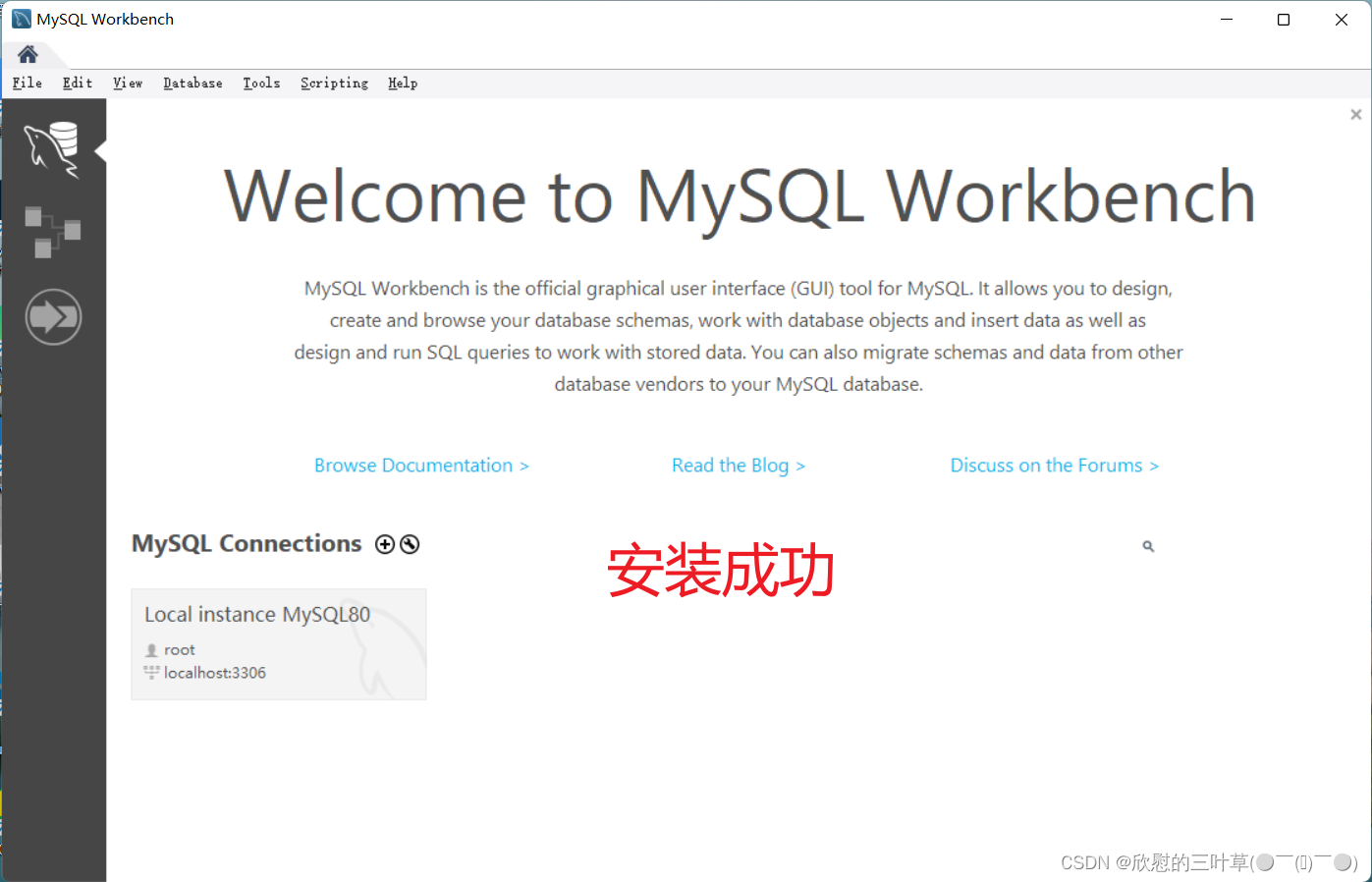Click the MySQL Connections heading
Screen dimensions: 1372x882
click(247, 543)
